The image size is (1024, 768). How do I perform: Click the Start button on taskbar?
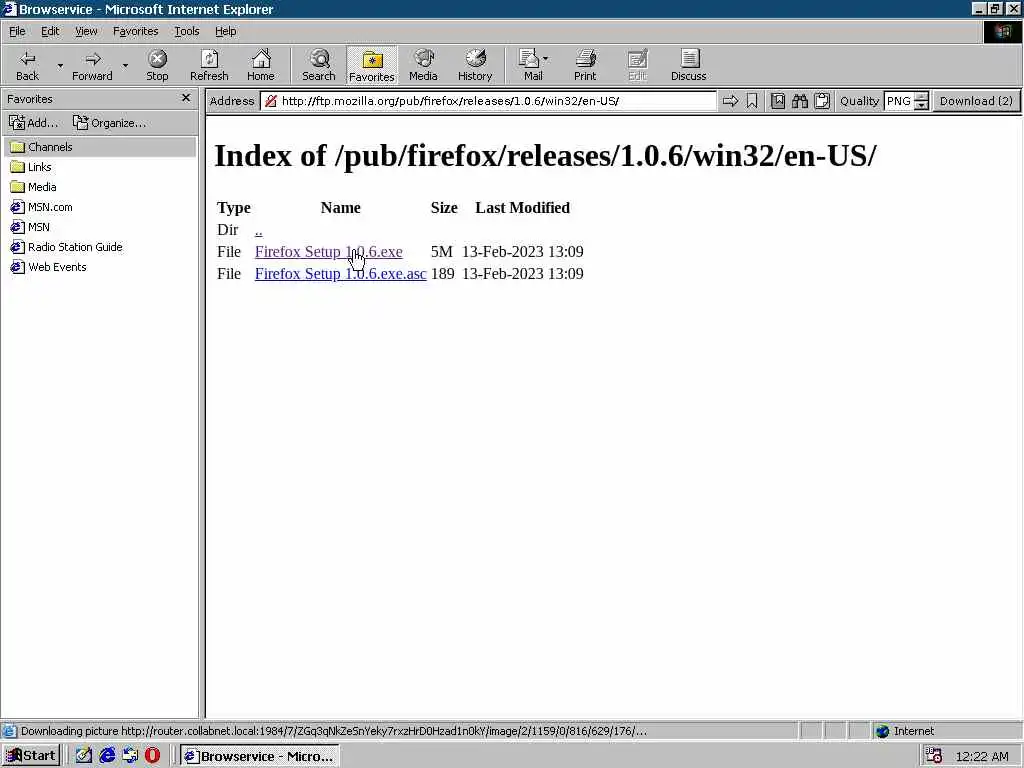tap(31, 756)
